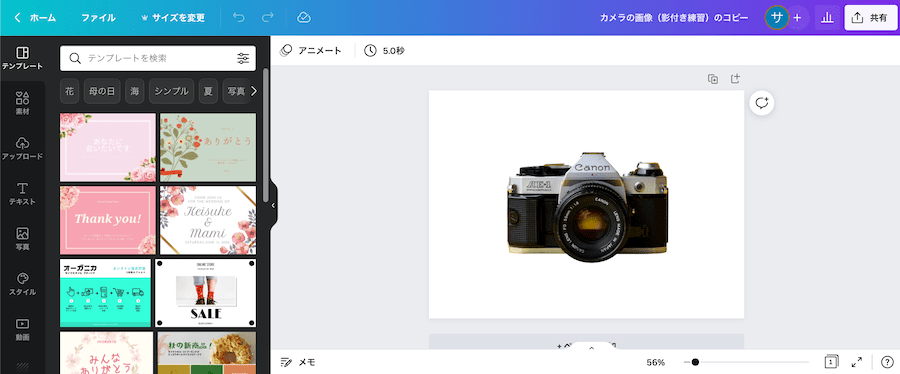Show more category chips with the arrow

pos(254,91)
